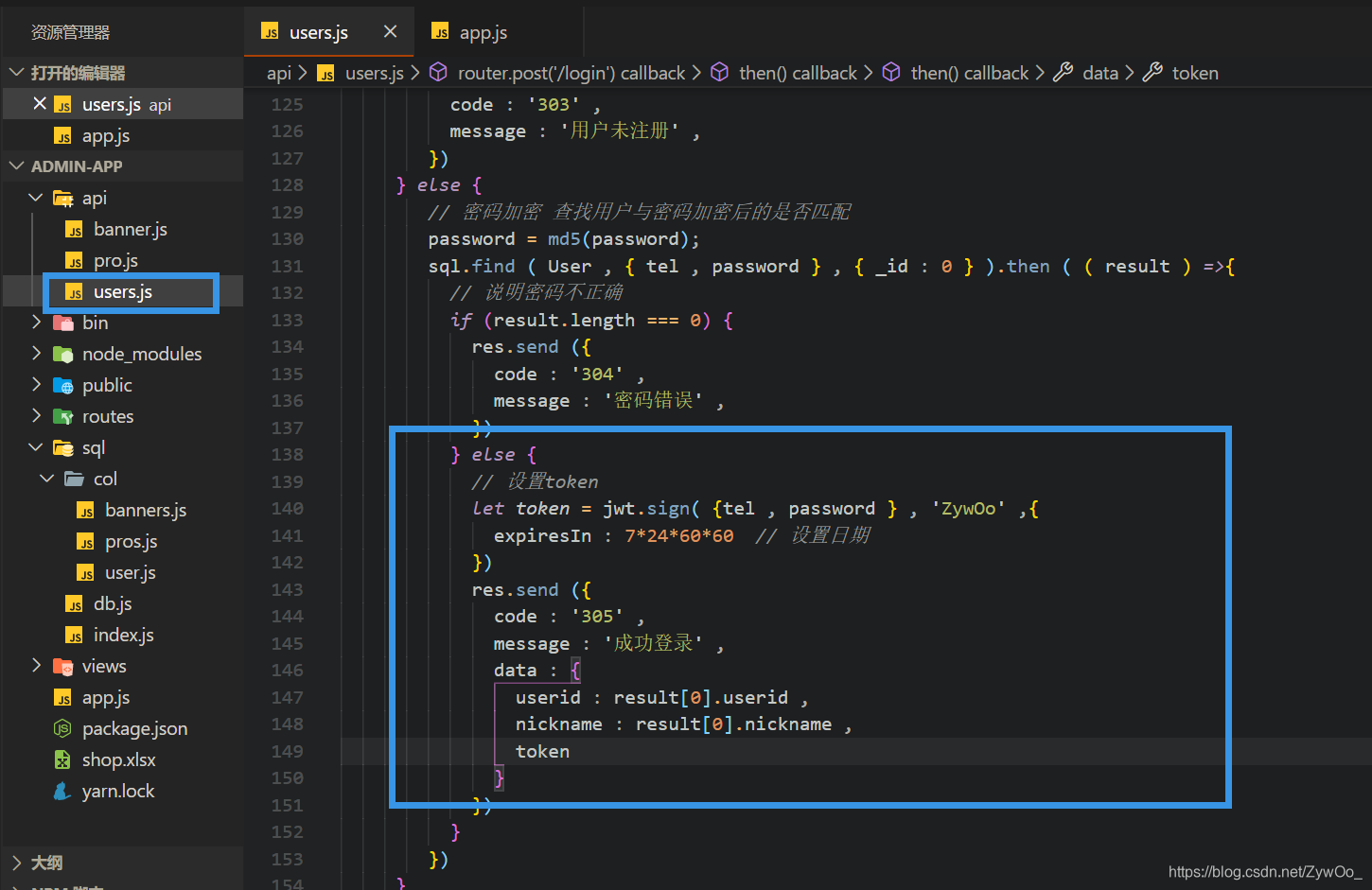
Task: Click the sql folder icon
Action: click(x=63, y=447)
